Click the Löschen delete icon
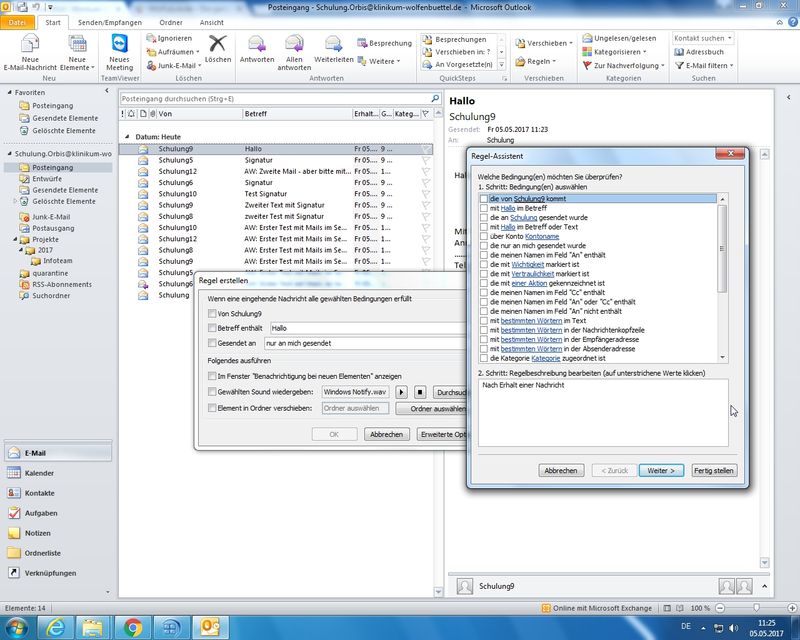 click(x=217, y=45)
